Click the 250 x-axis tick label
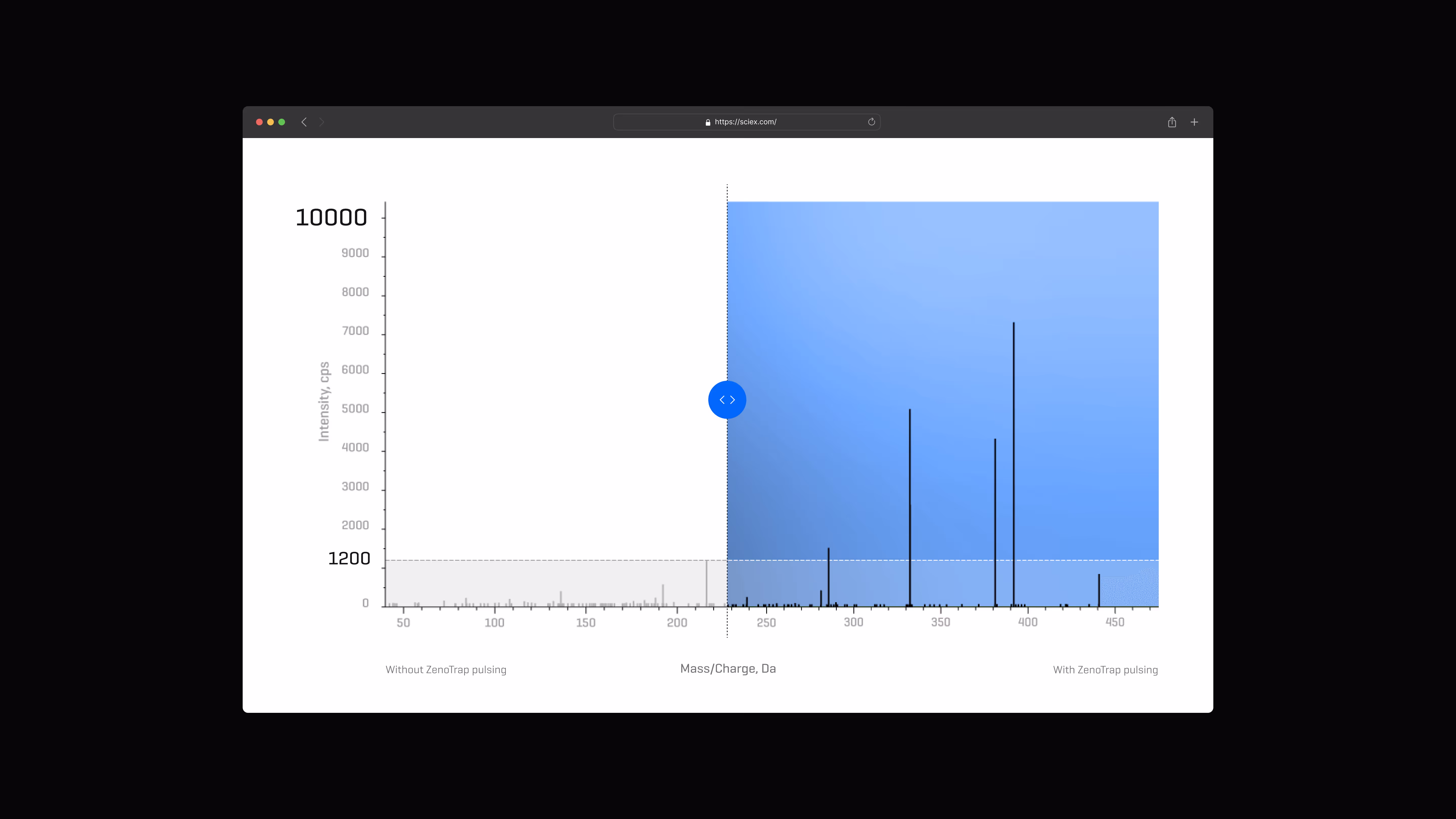 [766, 623]
